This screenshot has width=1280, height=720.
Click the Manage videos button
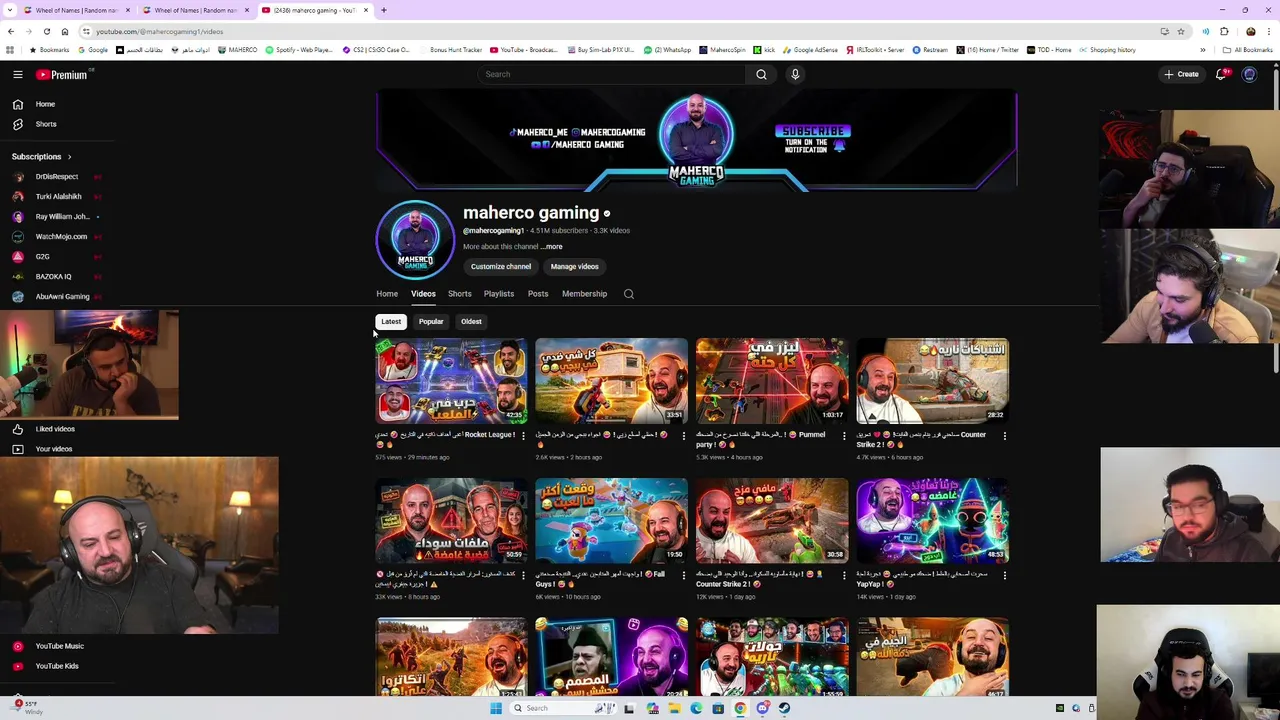[x=574, y=267]
